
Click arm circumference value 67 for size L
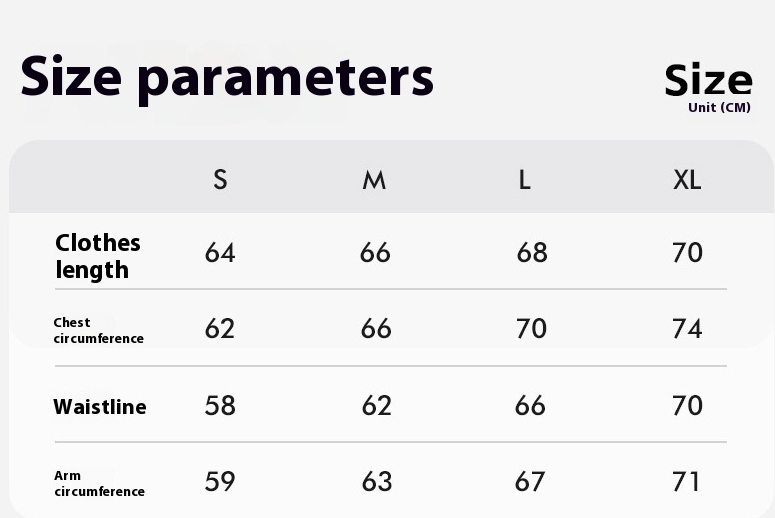click(530, 482)
